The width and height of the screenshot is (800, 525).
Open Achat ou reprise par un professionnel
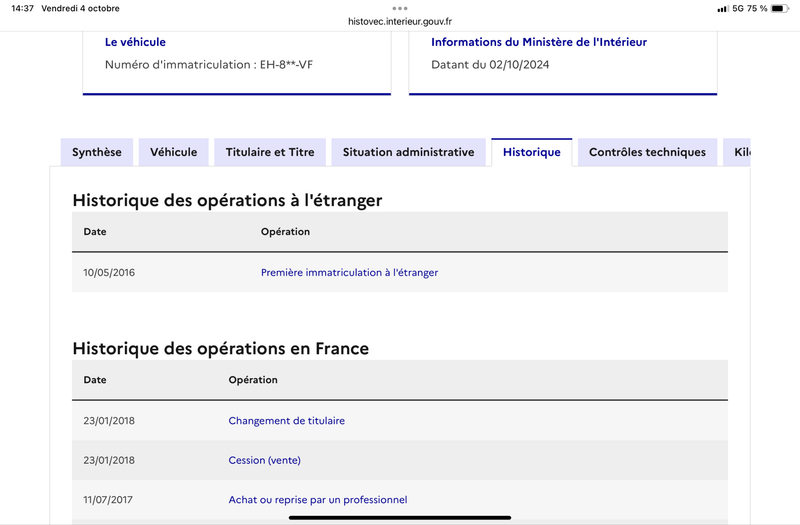(318, 499)
